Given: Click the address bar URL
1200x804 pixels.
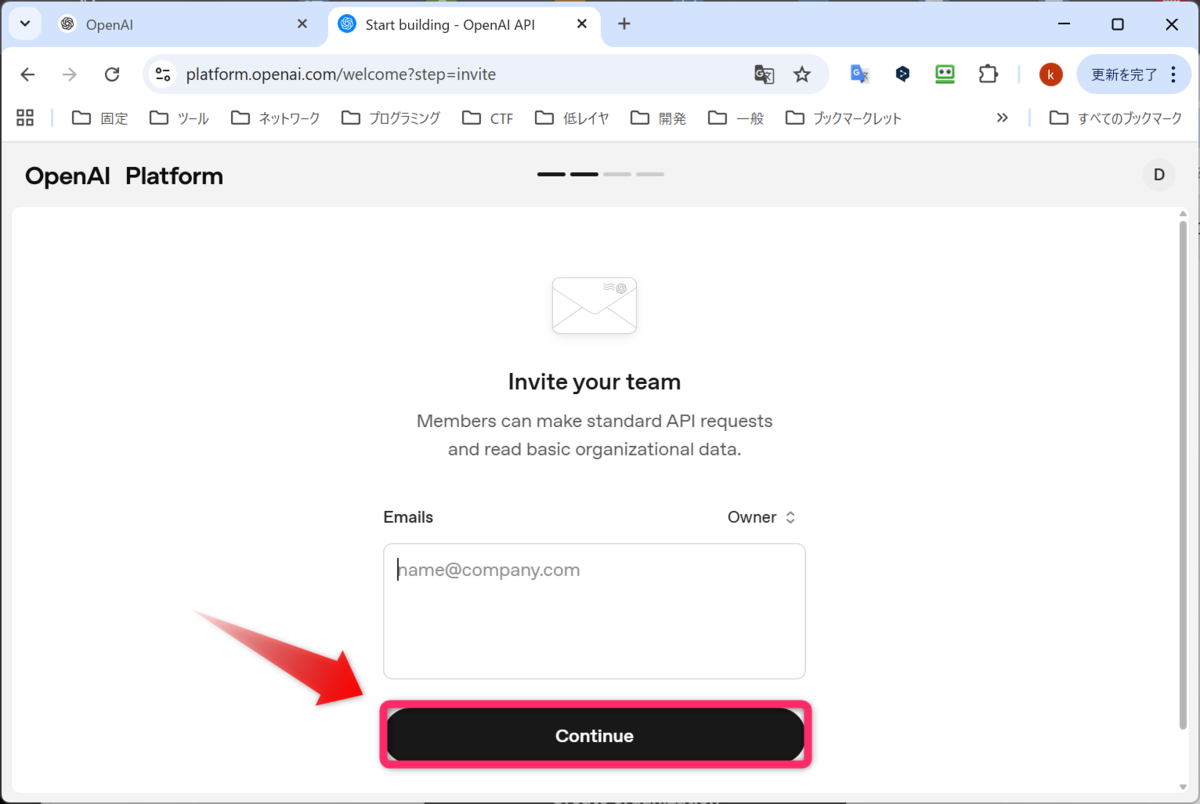Looking at the screenshot, I should [341, 74].
